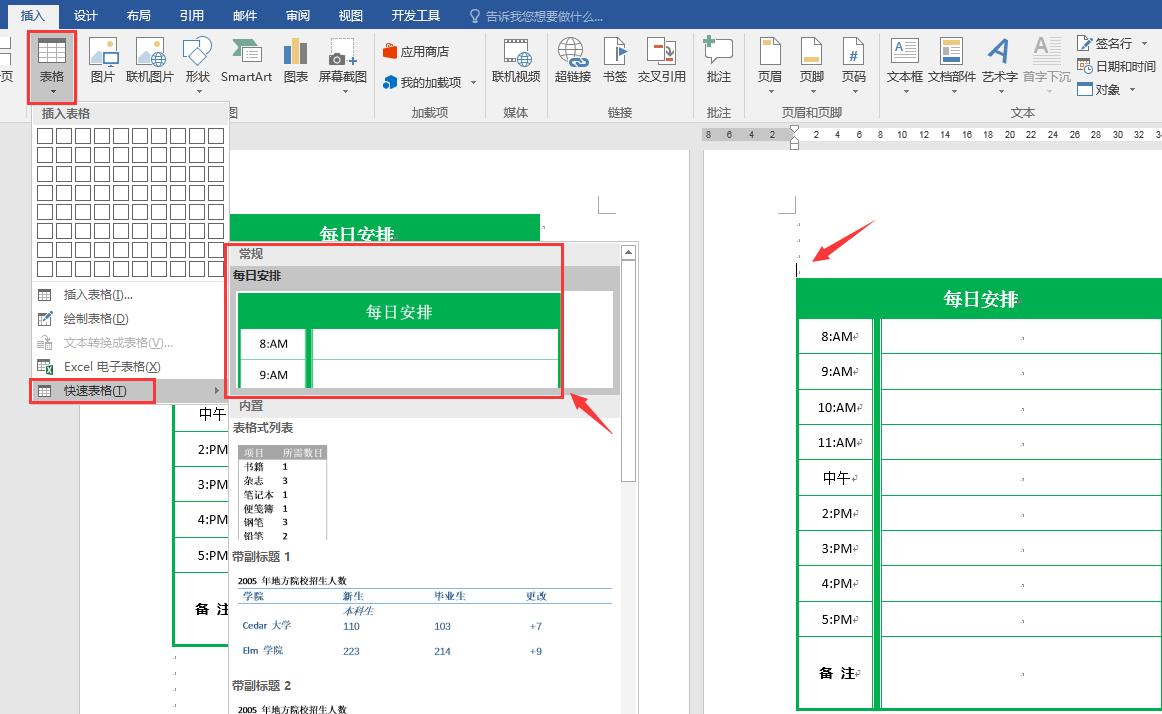Open the SmartArt graphic tool
The image size is (1162, 714).
coord(246,60)
